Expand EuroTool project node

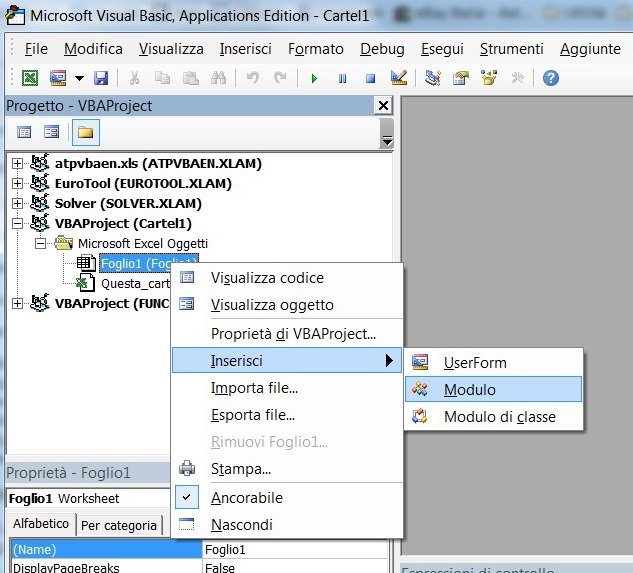[17, 183]
